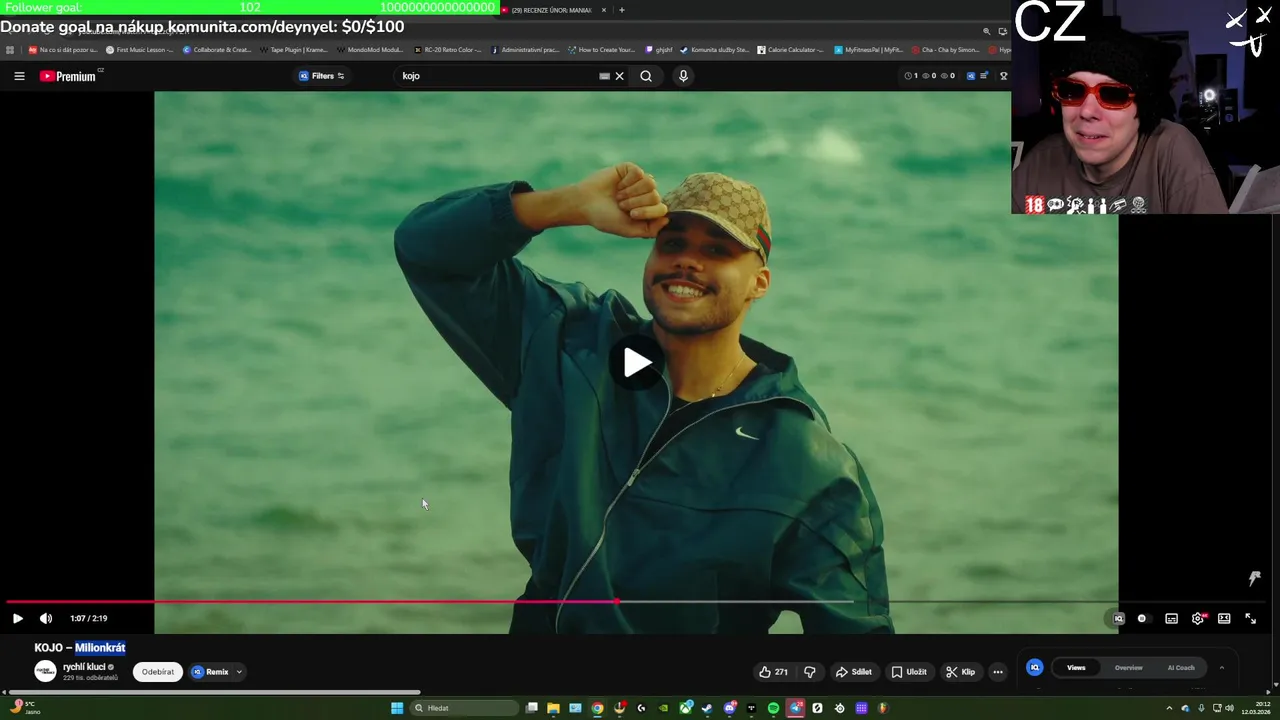The width and height of the screenshot is (1280, 720).
Task: Open RC-20 Retro Color bookmark
Action: 447,50
